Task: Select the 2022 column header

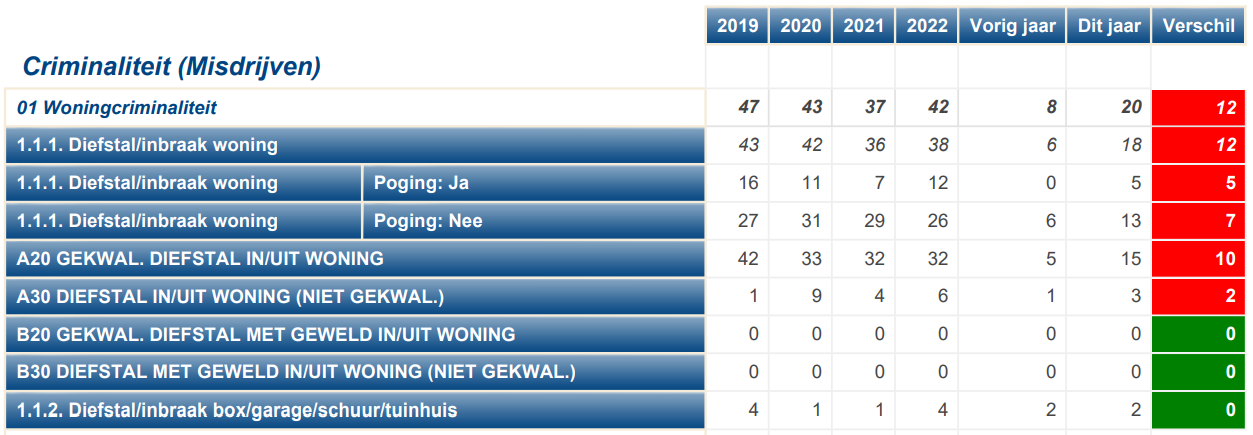Action: (927, 26)
